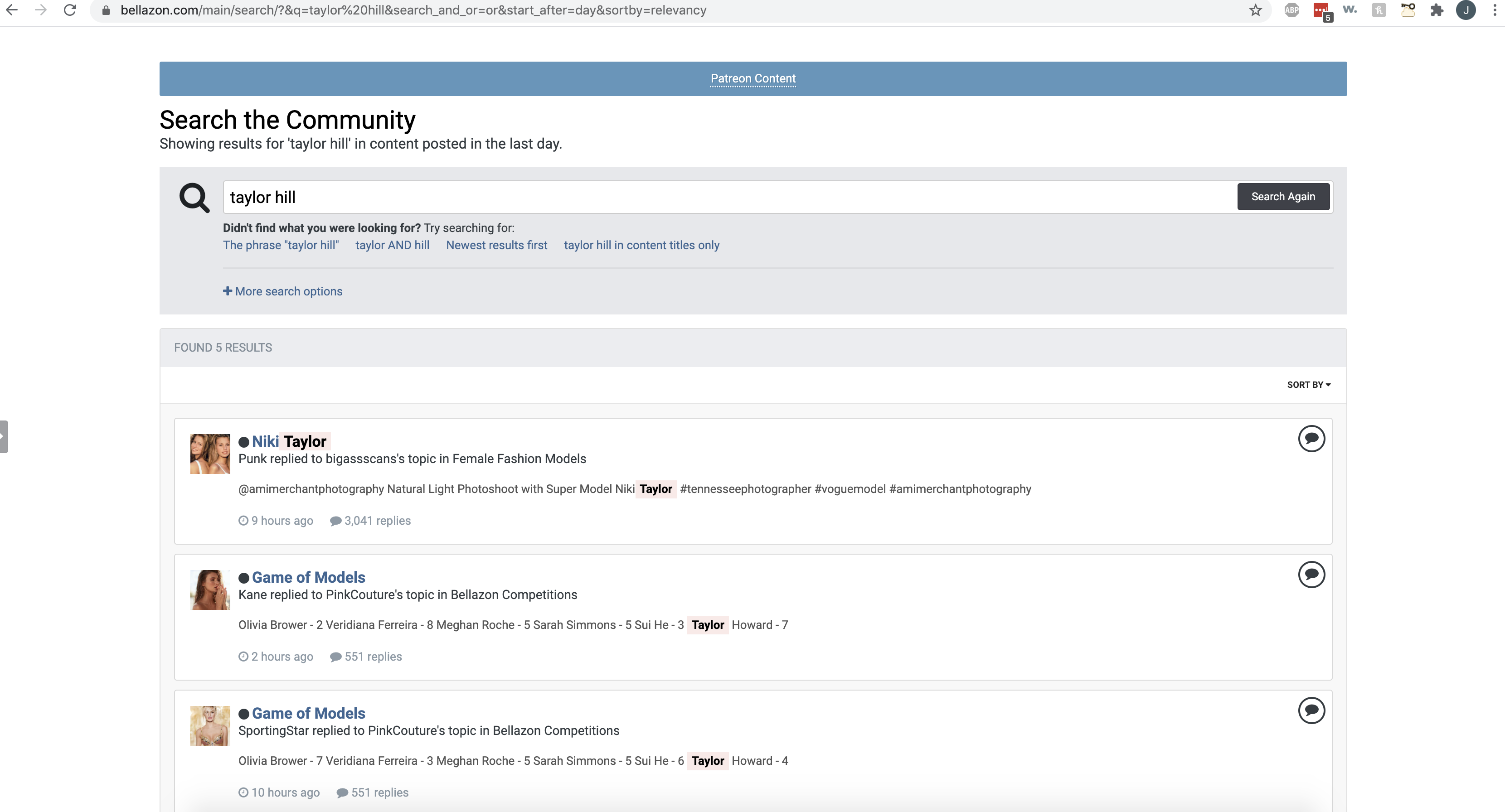Click the speech bubble icon on Niki Taylor result
Screen dimensions: 1505x812
(1311, 438)
